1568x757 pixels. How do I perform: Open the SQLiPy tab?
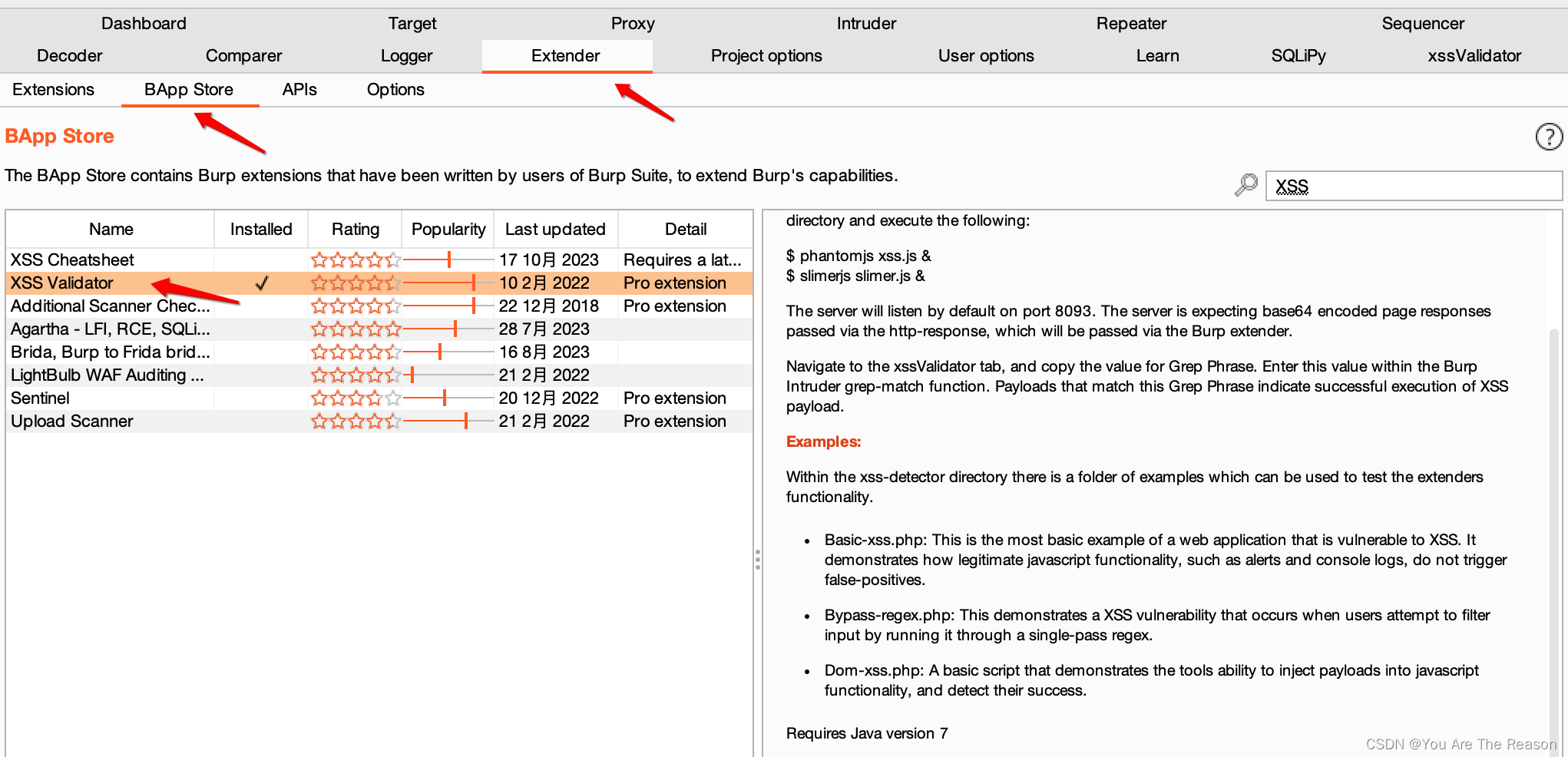(1298, 56)
